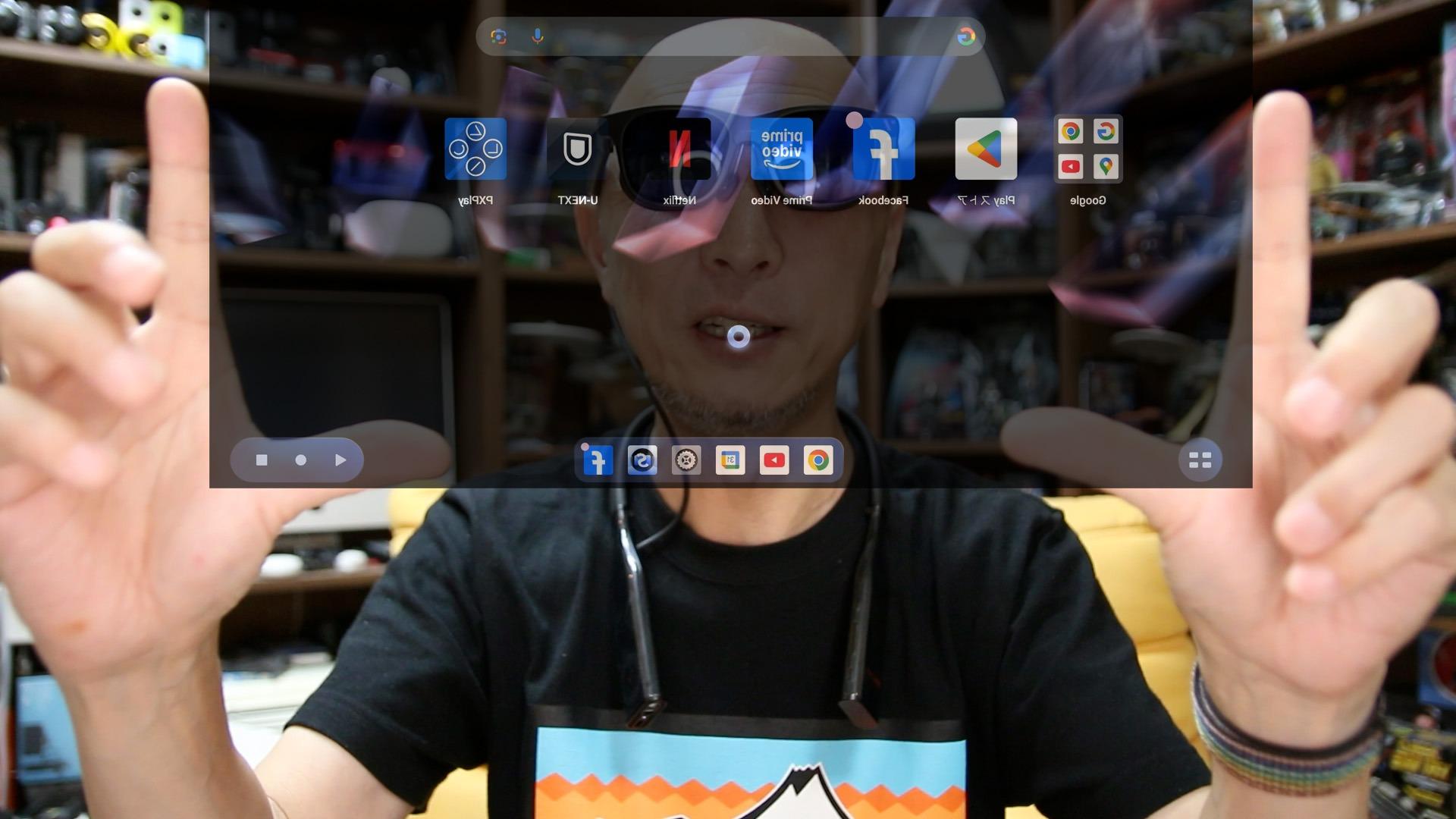The width and height of the screenshot is (1456, 819).
Task: Open Facebook from the home screen grid
Action: click(883, 149)
